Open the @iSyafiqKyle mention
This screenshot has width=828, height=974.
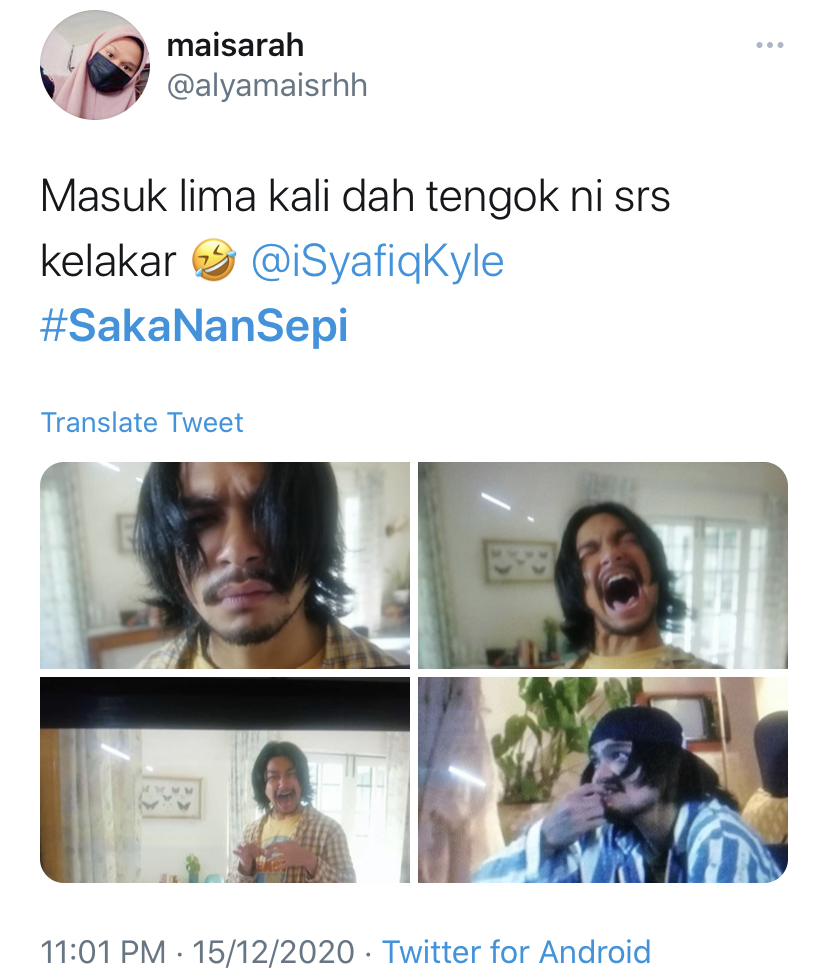tap(377, 262)
